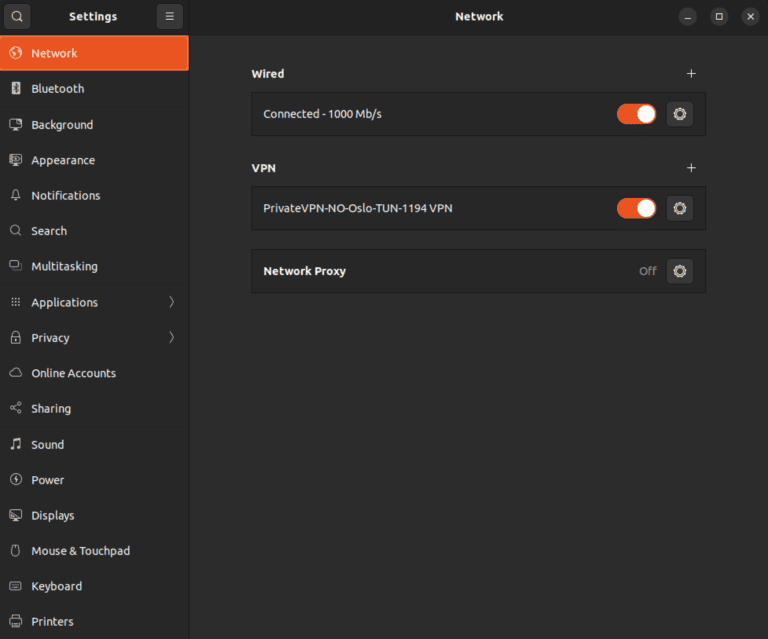Add a new VPN connection
Screen dimensions: 768x639
click(x=691, y=168)
